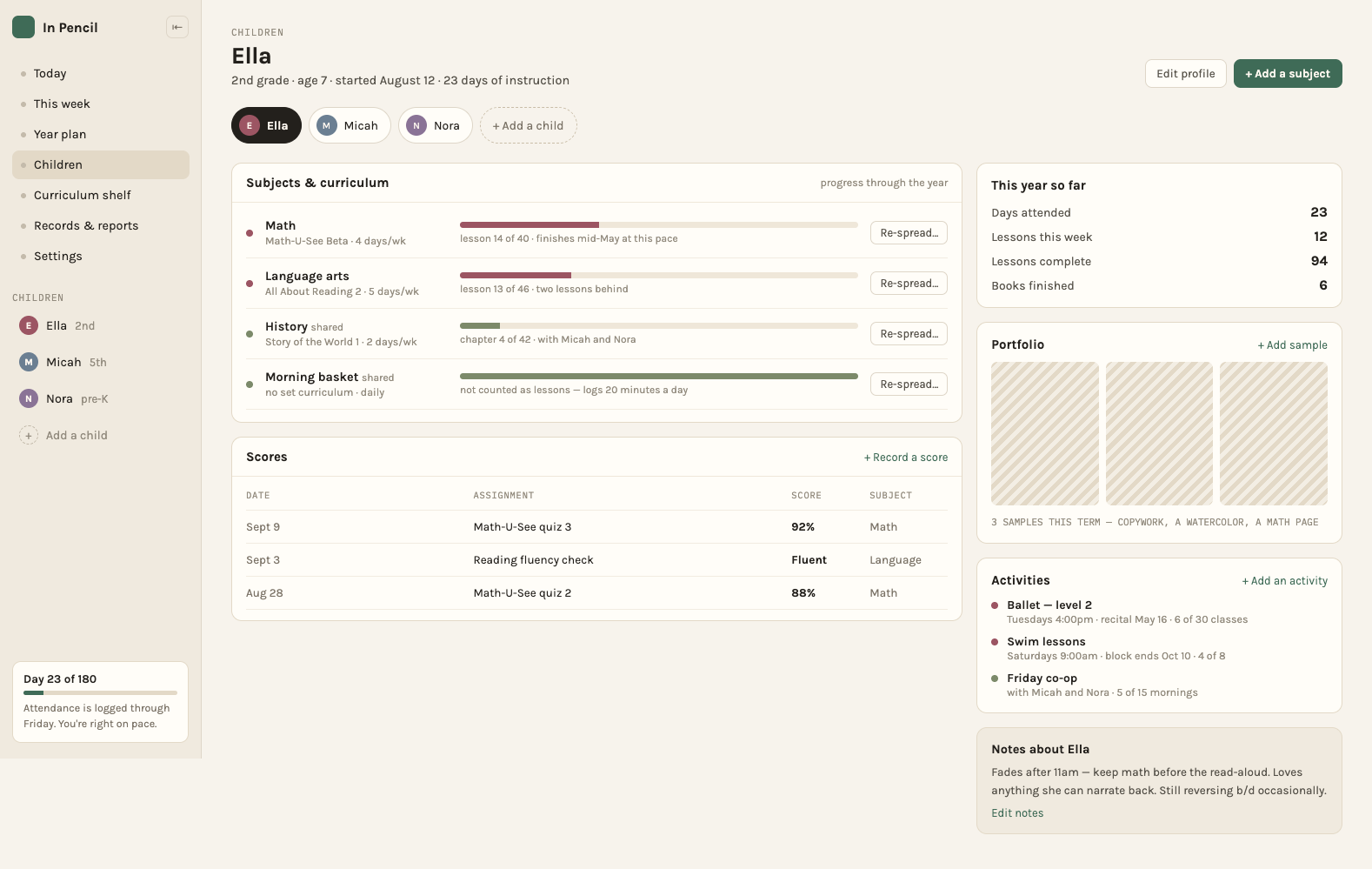Screen dimensions: 1372x869
Task: Select the Math-U-See quiz 2 row
Action: tap(596, 592)
